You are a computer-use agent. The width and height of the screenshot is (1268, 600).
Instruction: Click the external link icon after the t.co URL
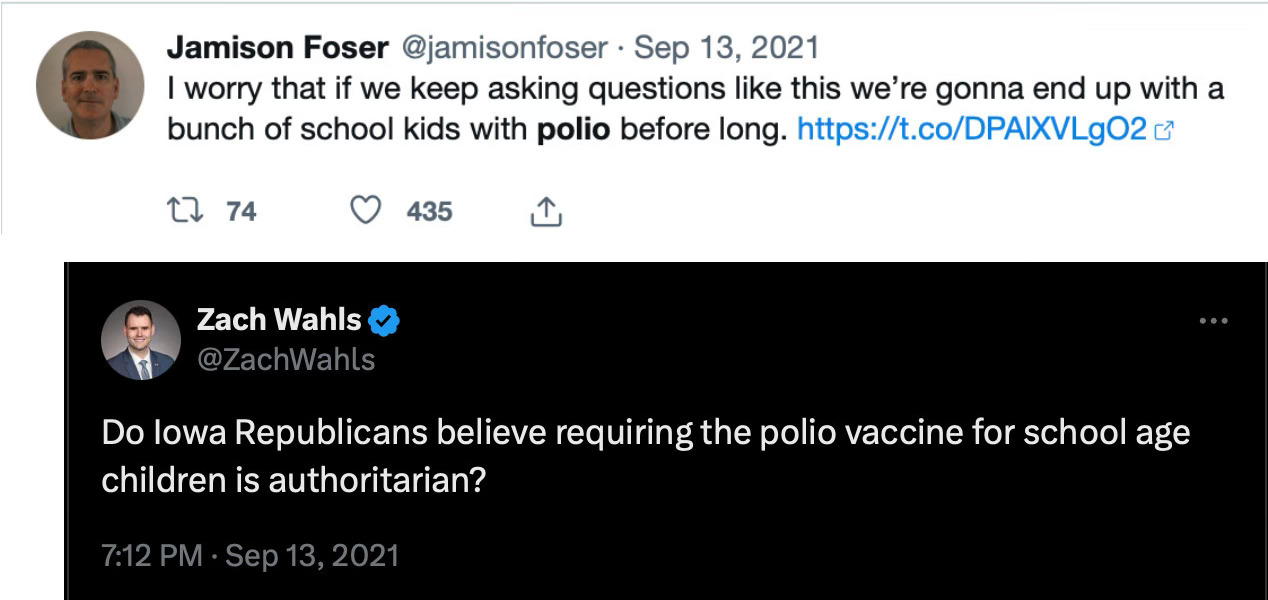tap(1162, 131)
